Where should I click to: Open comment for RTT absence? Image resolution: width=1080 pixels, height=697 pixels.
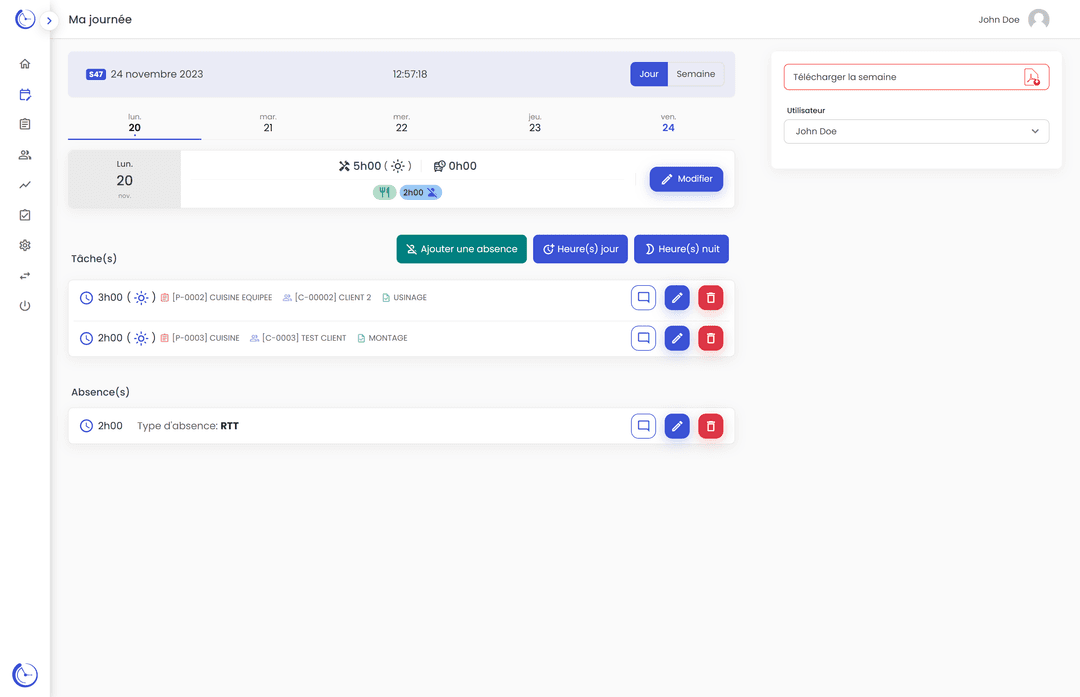click(643, 426)
